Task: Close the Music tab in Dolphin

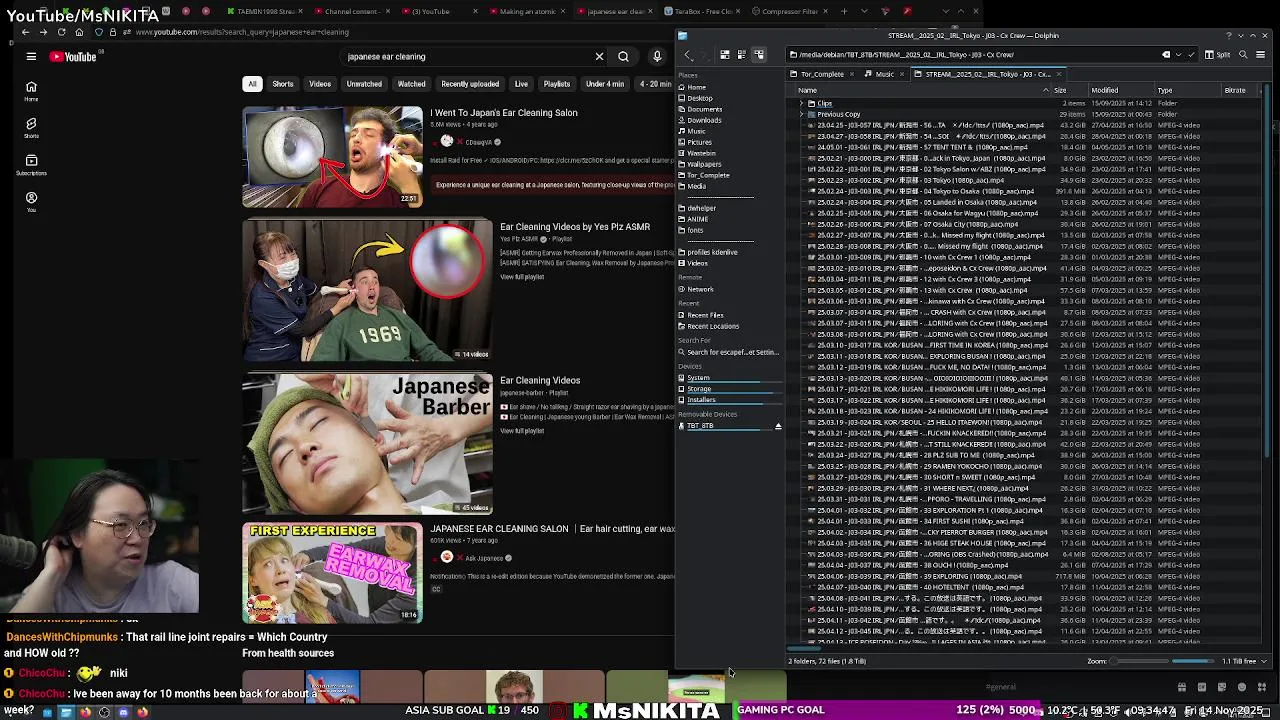Action: coord(904,74)
